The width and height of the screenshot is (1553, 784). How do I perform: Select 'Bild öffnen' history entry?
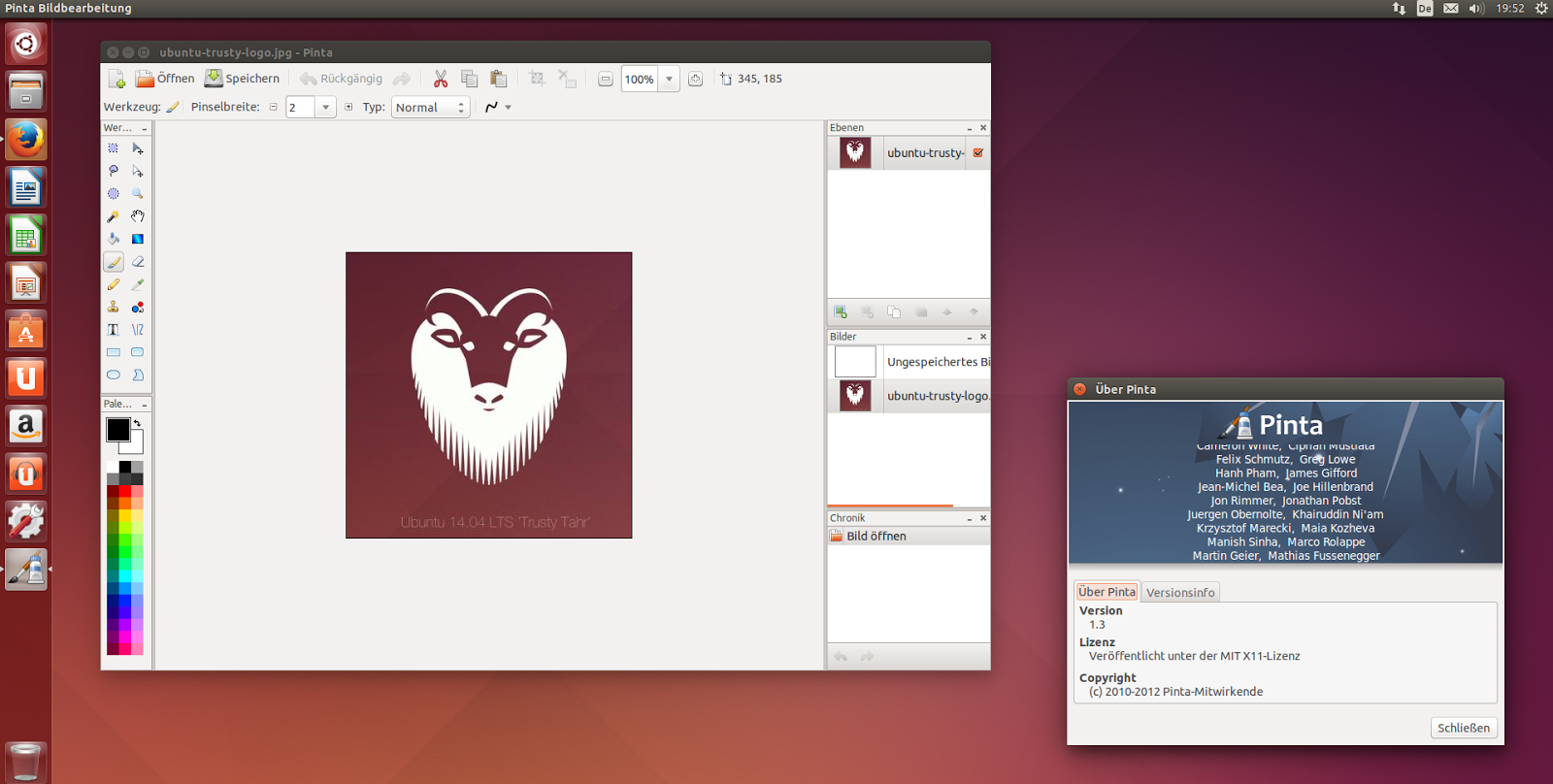pos(909,536)
